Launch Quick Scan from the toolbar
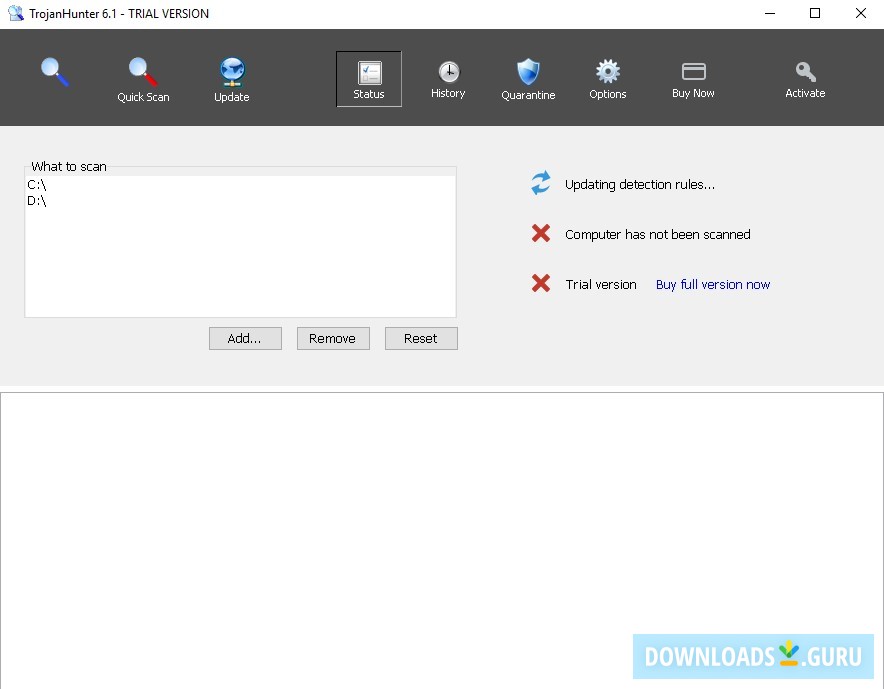The width and height of the screenshot is (884, 689). pos(143,80)
